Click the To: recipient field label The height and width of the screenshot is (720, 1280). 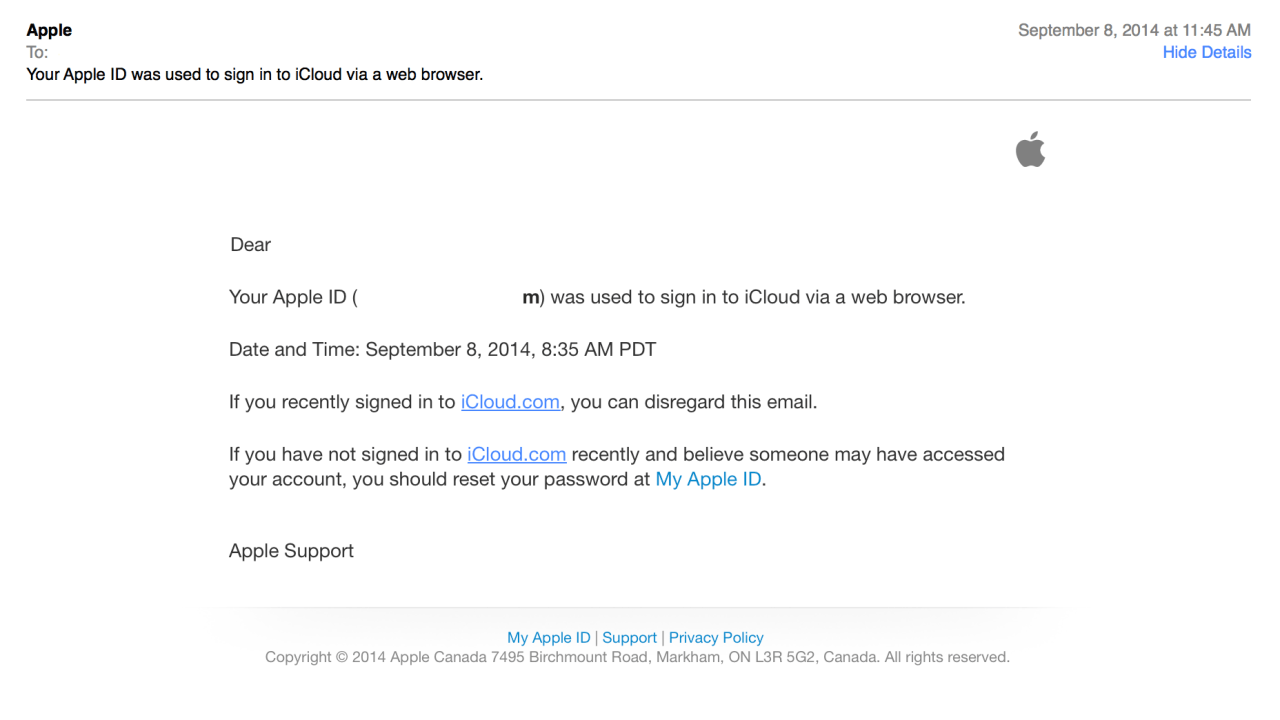point(37,52)
